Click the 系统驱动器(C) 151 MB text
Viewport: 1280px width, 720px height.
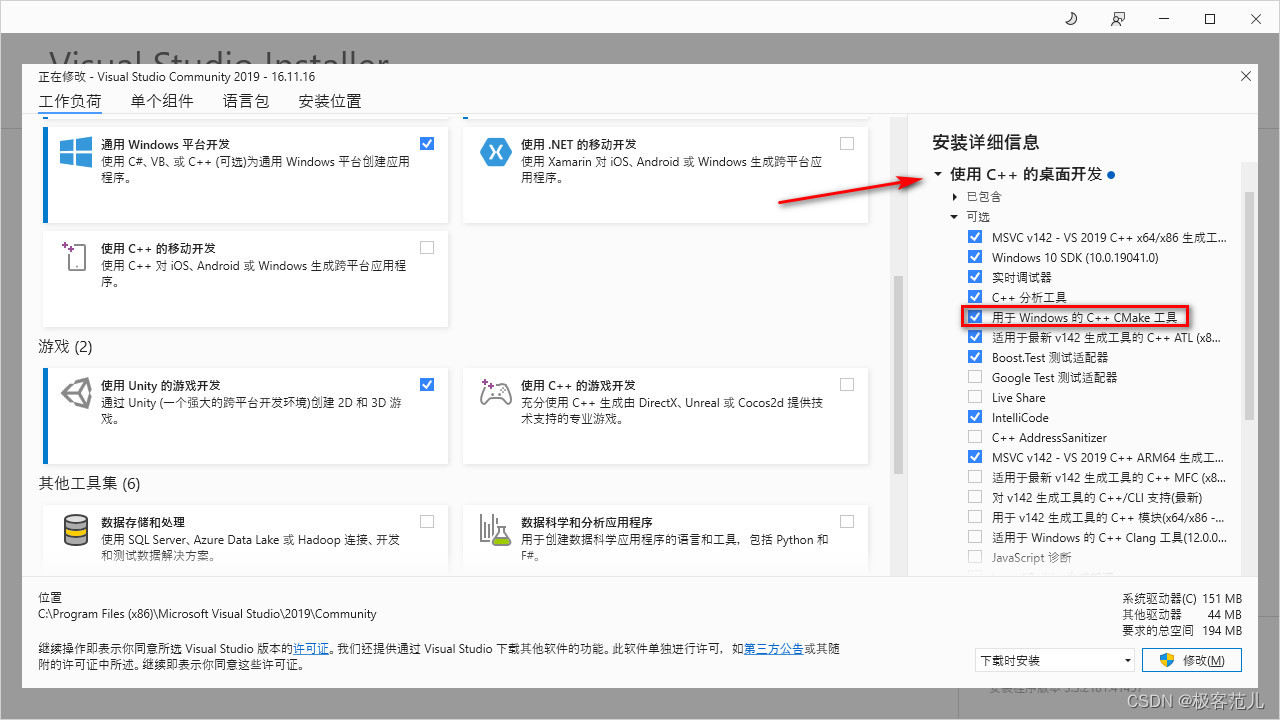click(1182, 598)
